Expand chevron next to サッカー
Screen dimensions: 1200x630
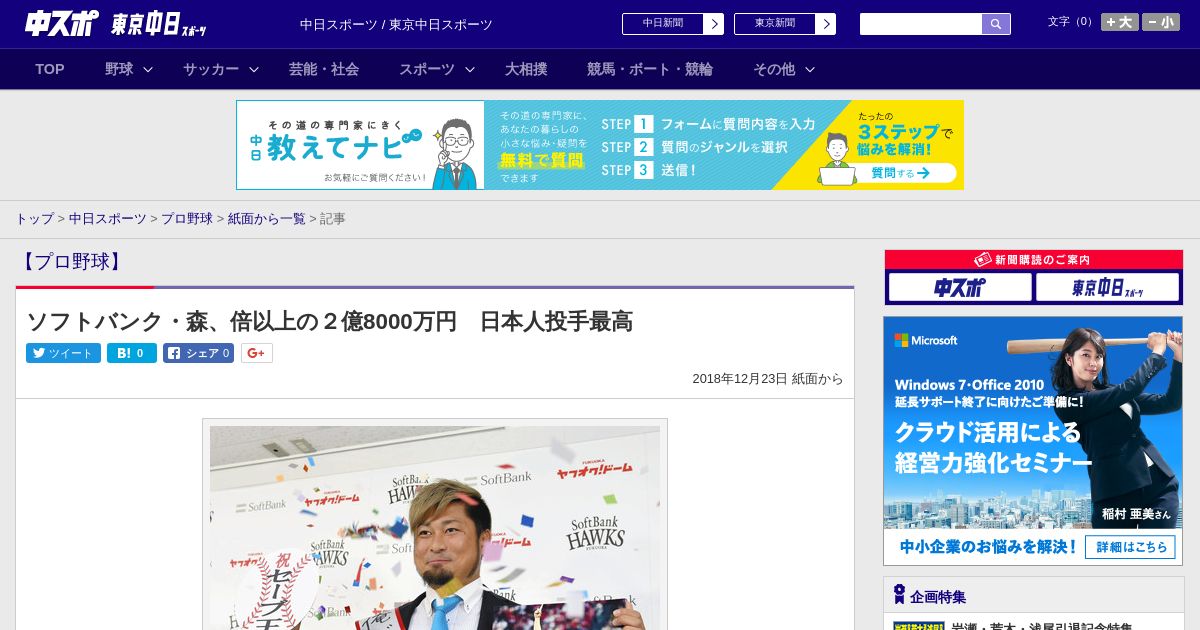[x=254, y=69]
